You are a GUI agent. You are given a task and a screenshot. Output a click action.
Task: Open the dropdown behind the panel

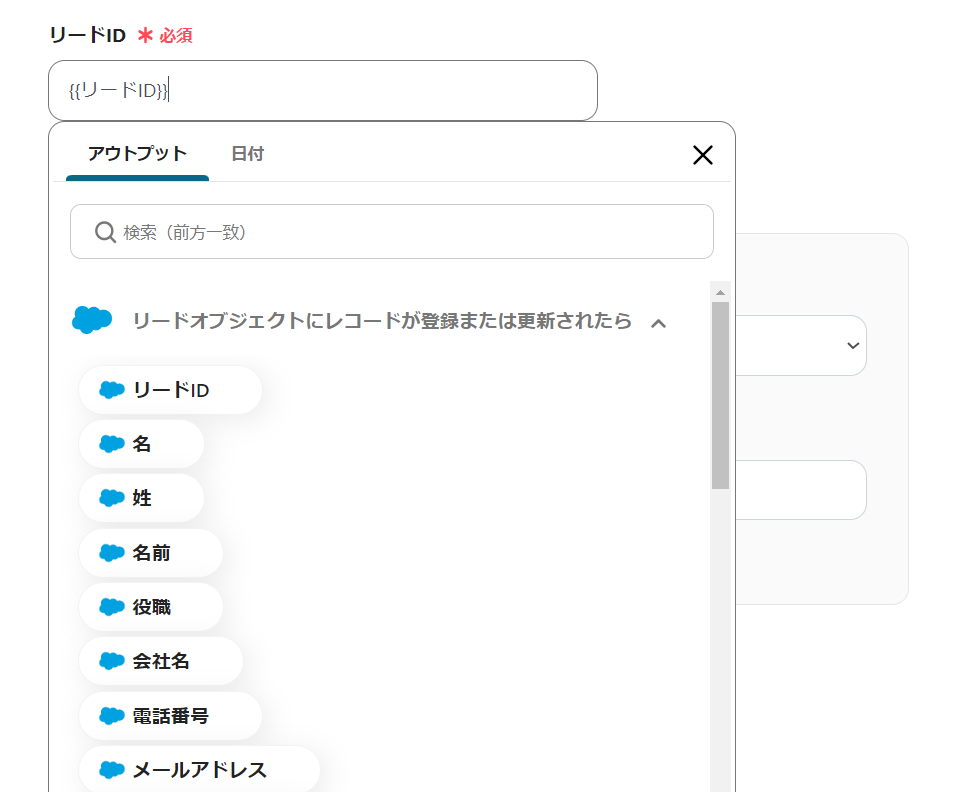coord(852,345)
